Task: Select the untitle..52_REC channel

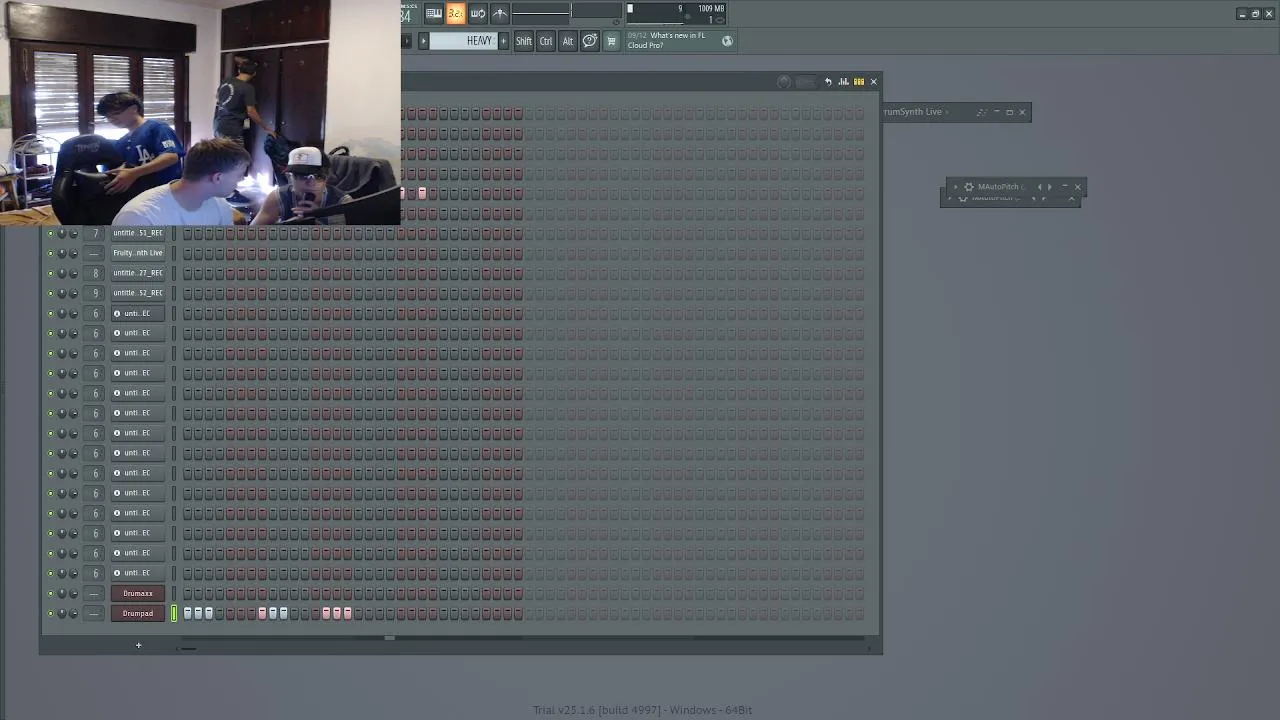Action: coord(138,293)
